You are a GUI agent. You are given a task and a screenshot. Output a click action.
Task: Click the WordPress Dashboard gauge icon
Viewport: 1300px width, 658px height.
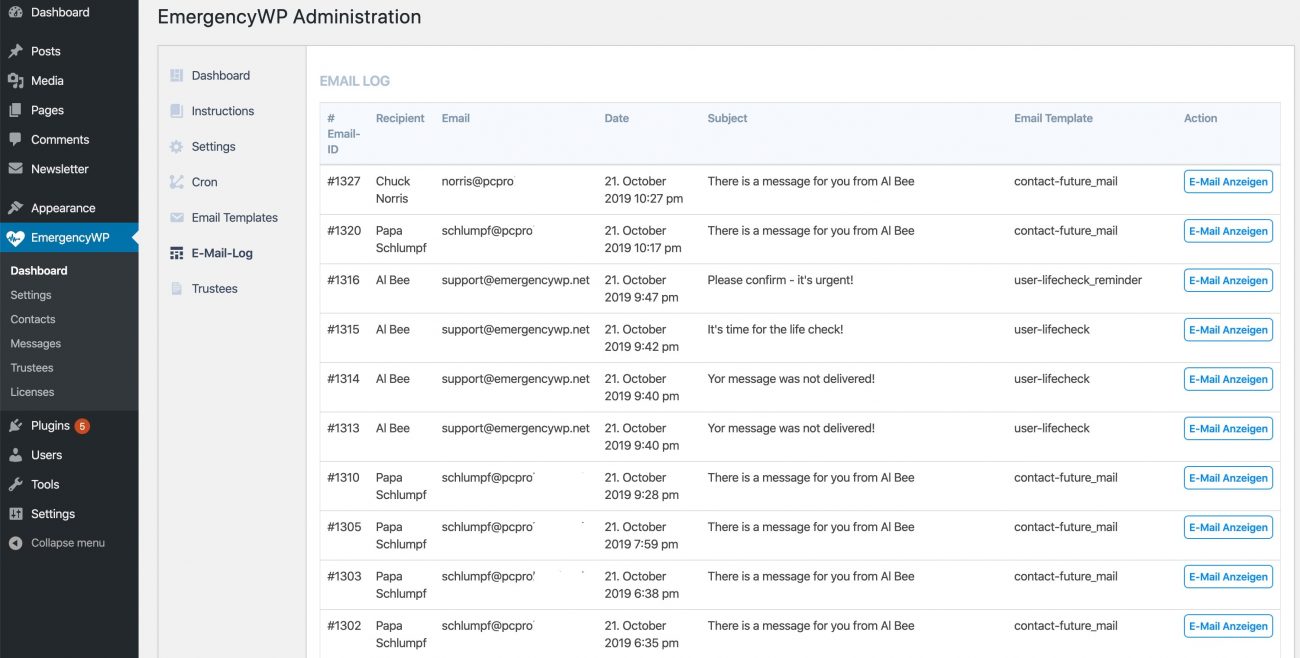(15, 12)
